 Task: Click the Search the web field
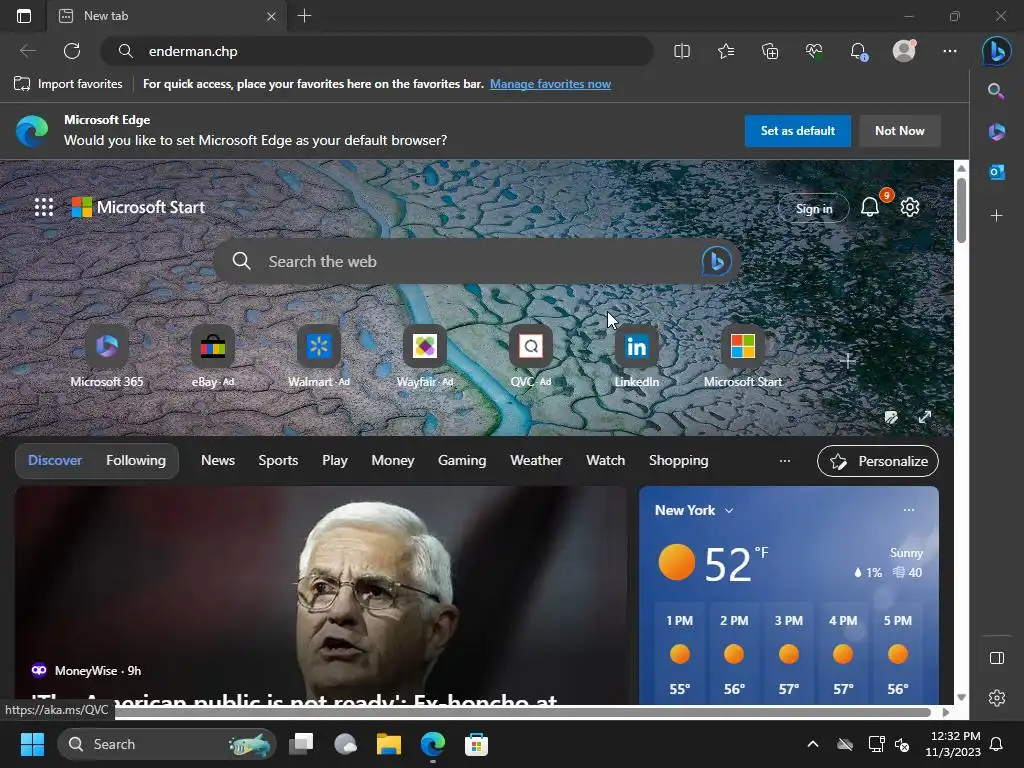click(x=477, y=261)
